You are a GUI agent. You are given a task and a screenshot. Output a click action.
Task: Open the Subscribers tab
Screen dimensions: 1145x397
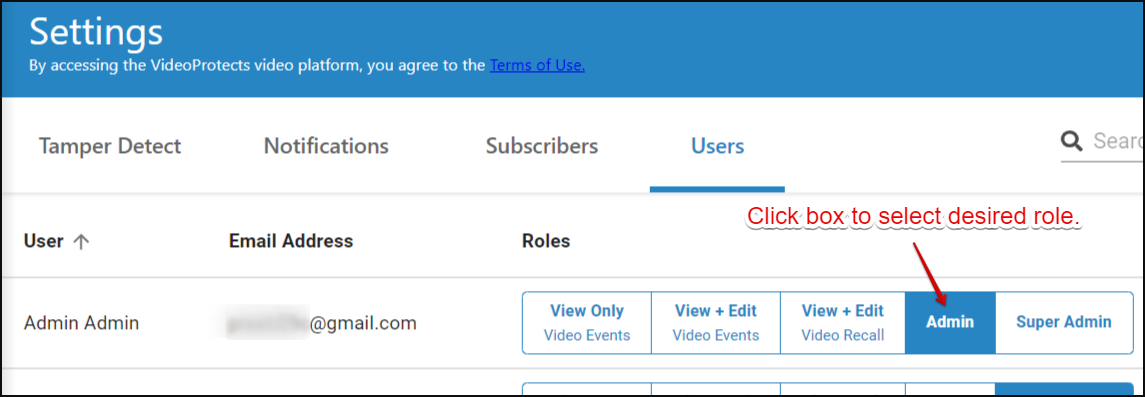point(542,146)
